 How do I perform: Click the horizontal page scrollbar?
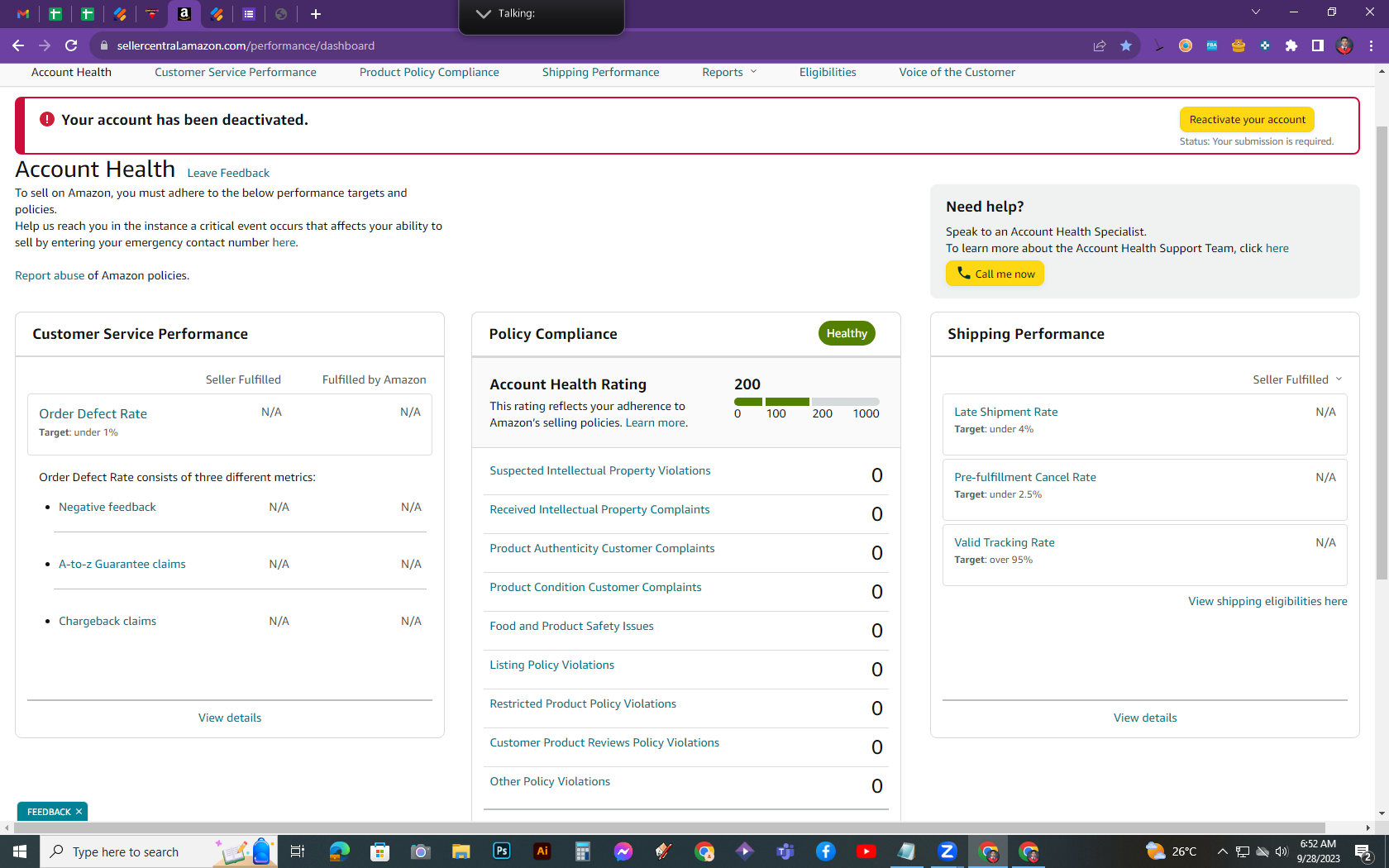(669, 827)
